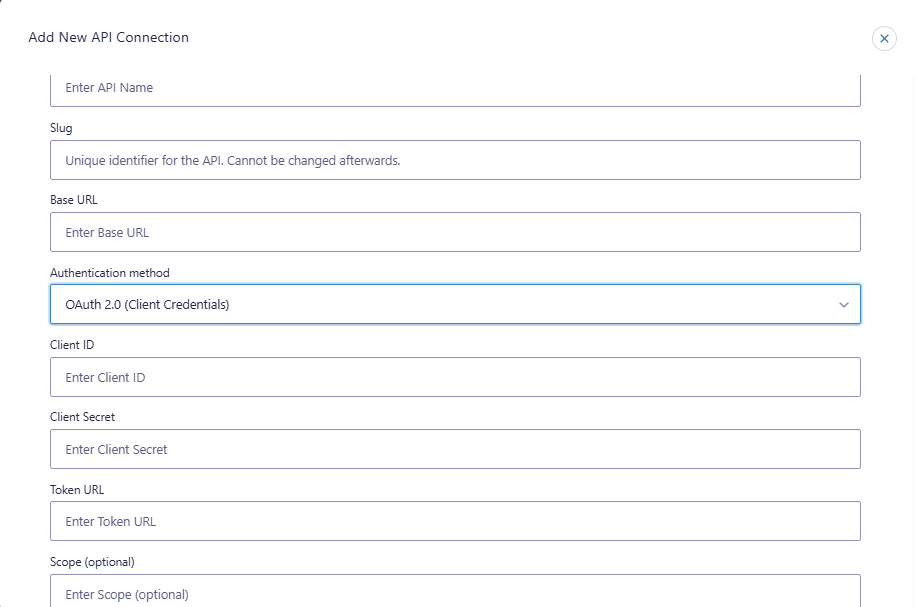Open the Authentication method dropdown
The width and height of the screenshot is (915, 607).
(455, 304)
